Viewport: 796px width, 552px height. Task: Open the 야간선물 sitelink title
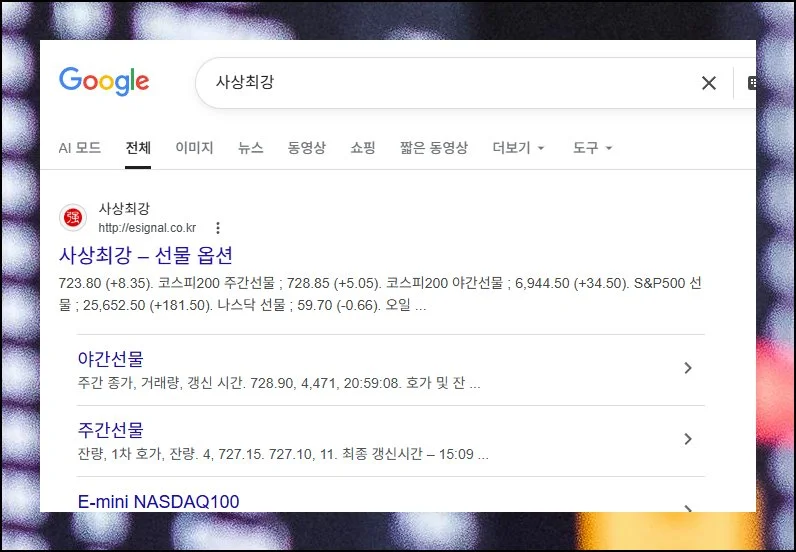pos(110,359)
